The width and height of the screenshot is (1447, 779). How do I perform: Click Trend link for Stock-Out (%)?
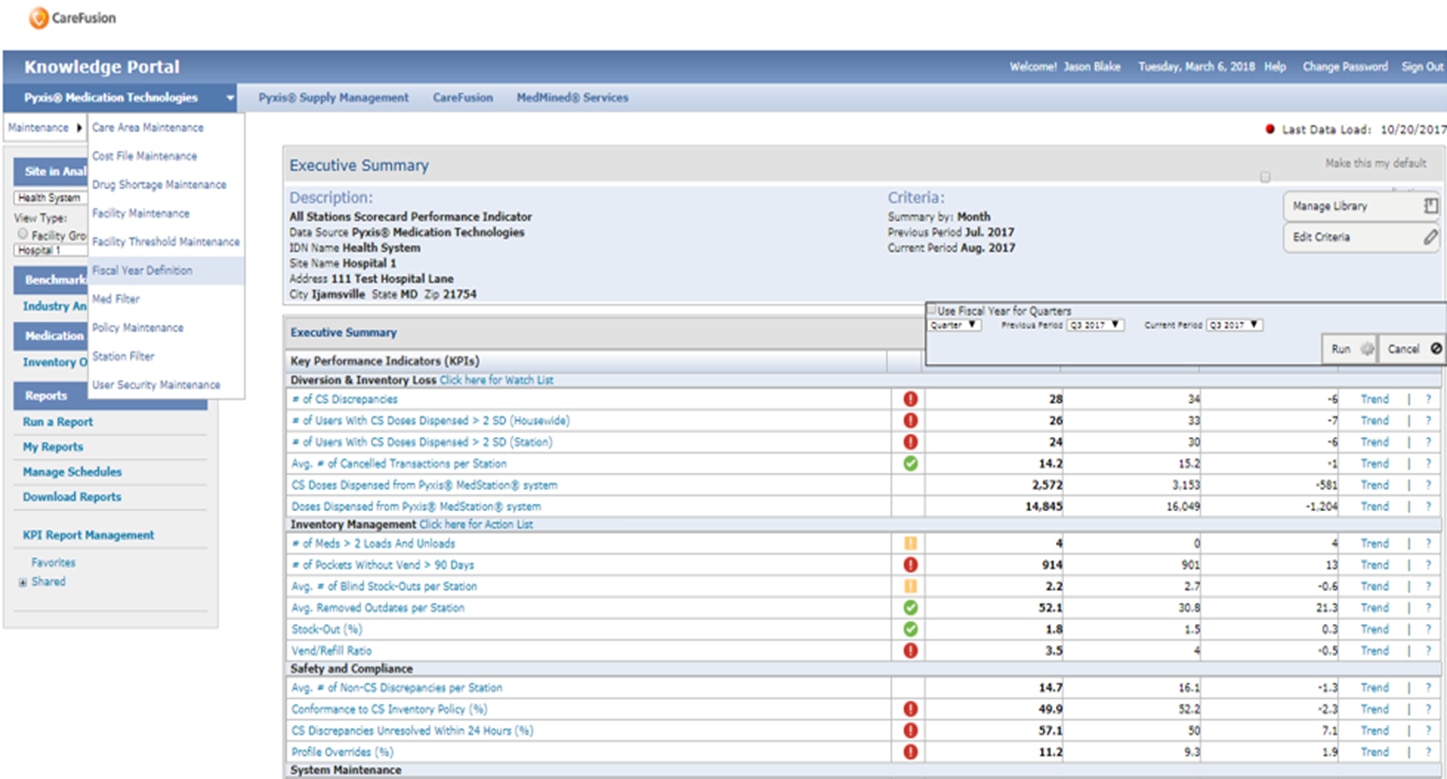[1374, 629]
